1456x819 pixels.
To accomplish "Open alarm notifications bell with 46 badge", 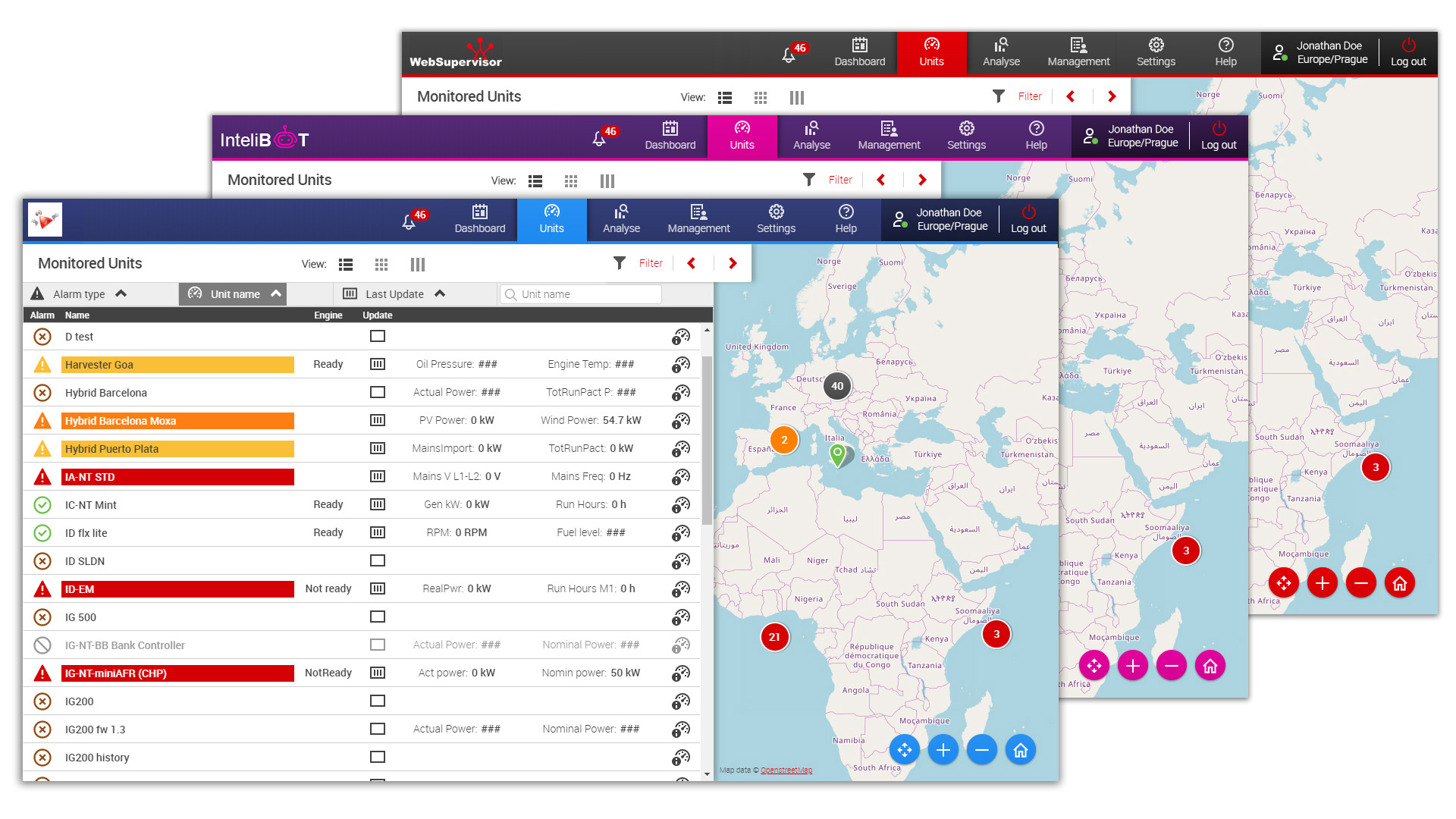I will coord(409,221).
